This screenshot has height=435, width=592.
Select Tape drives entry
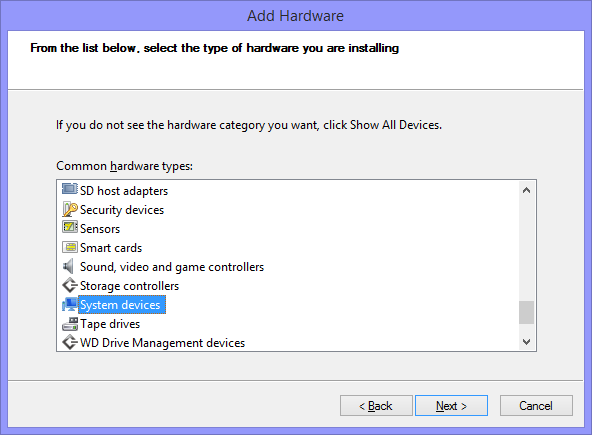[x=110, y=324]
